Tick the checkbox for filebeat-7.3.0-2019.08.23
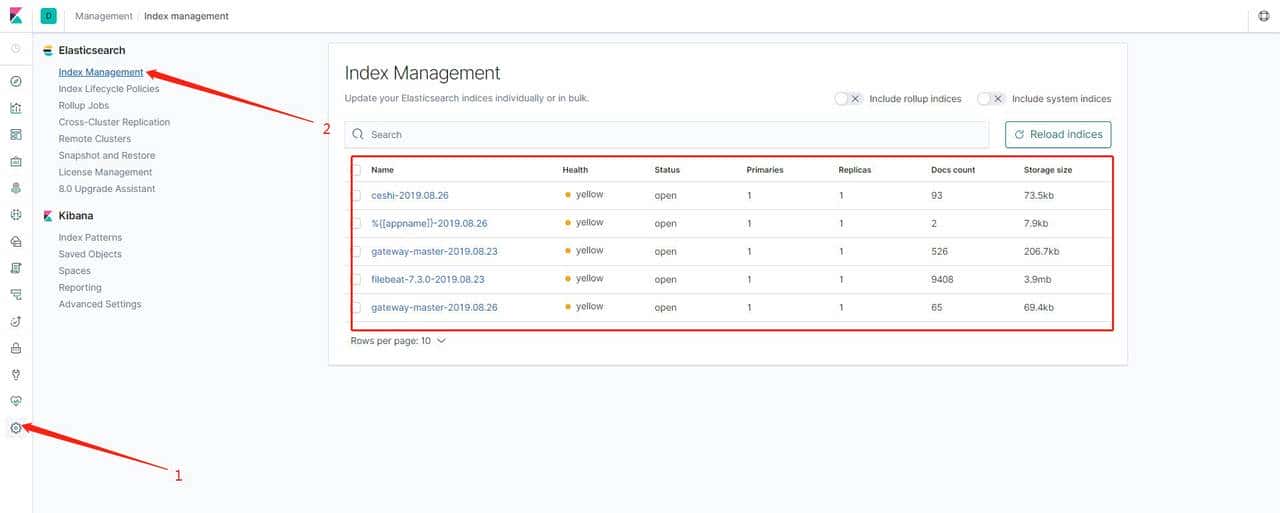The width and height of the screenshot is (1280, 513). point(356,280)
